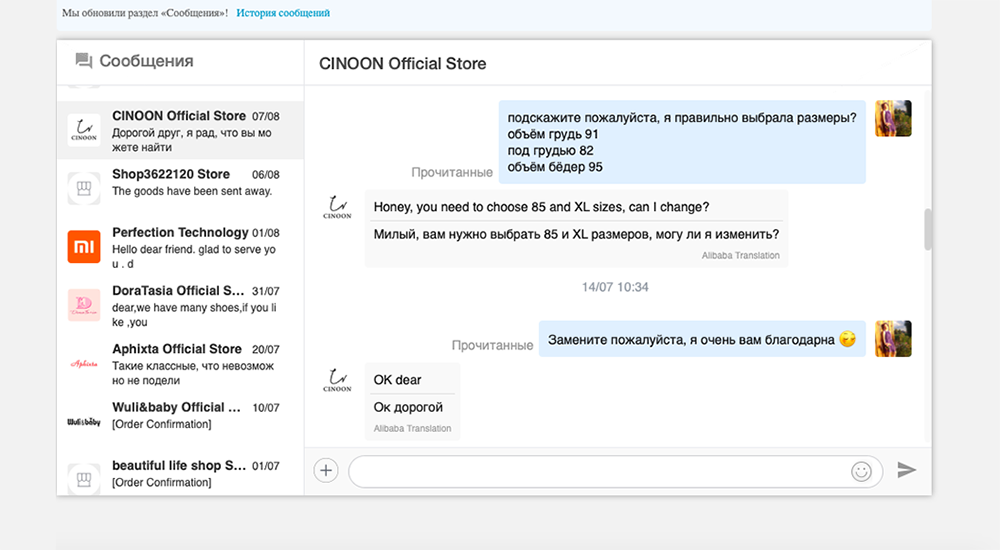Viewport: 1000px width, 550px height.
Task: Click 'Прочитанные' status beside size question
Action: point(452,172)
